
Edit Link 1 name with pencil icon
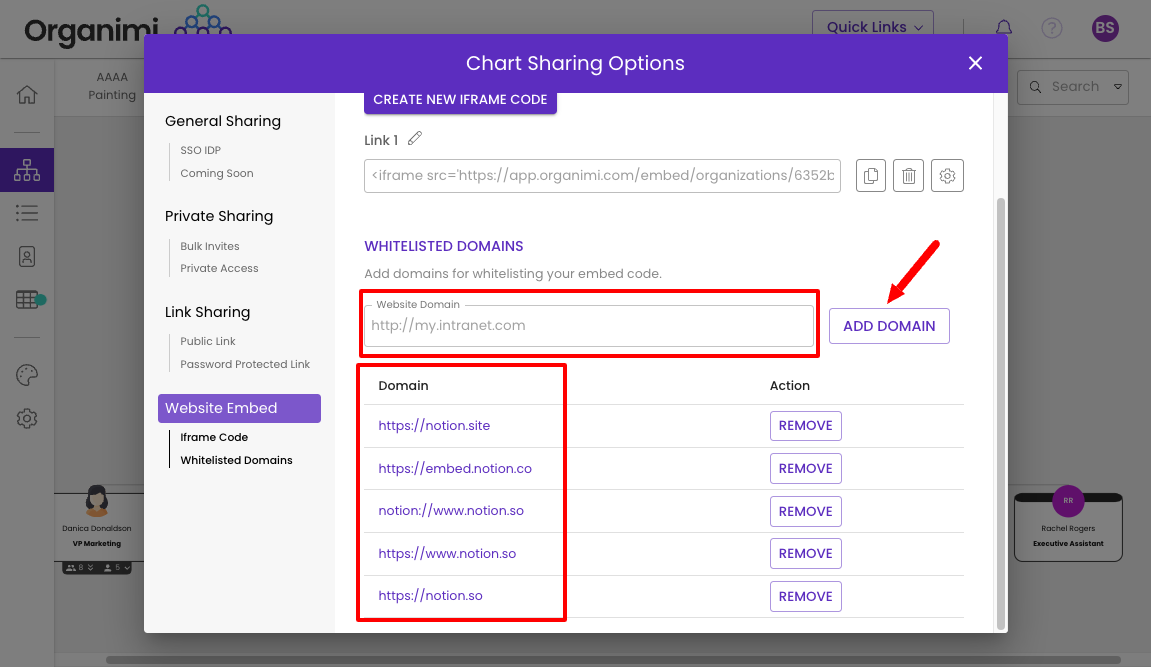point(415,138)
